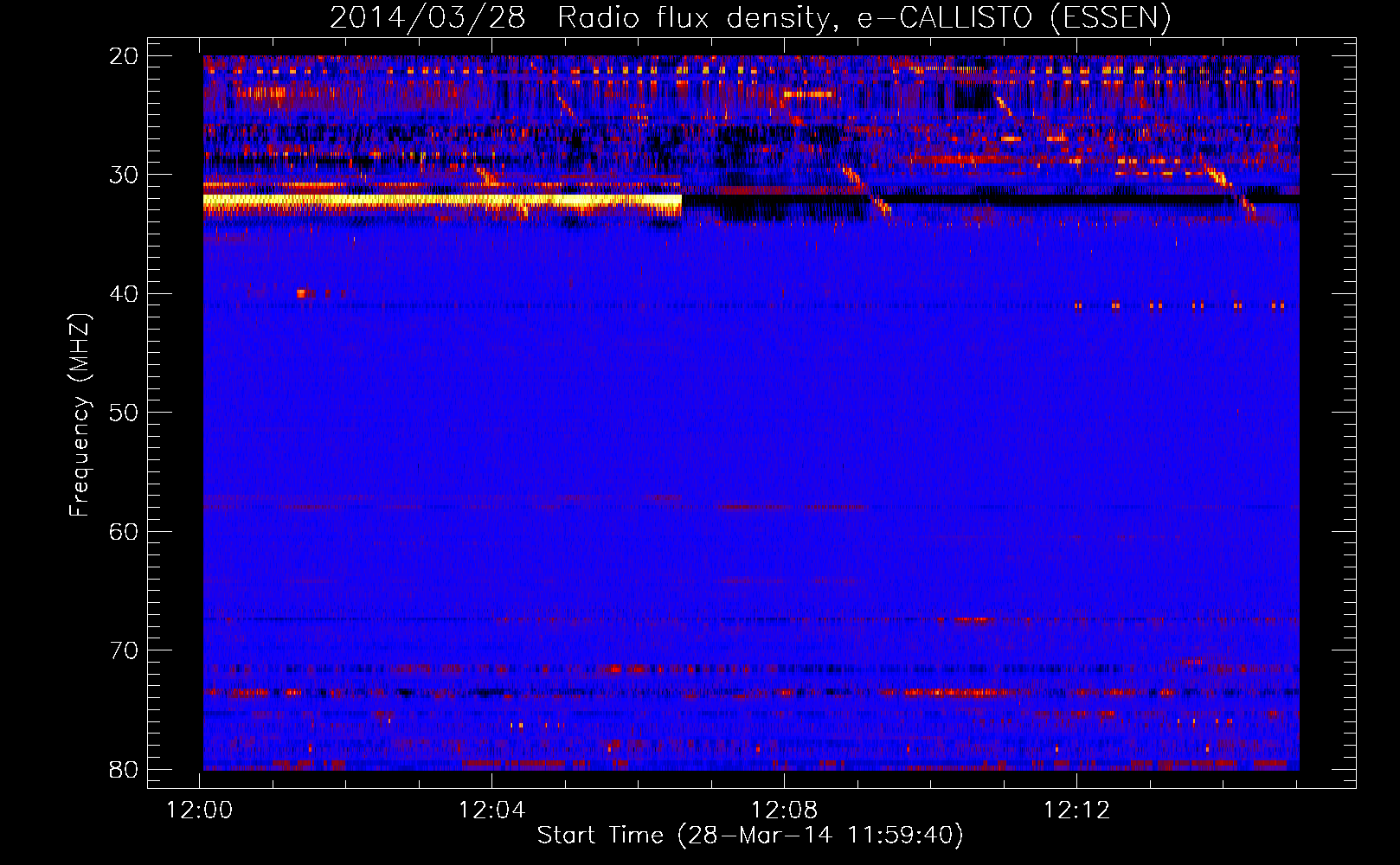Click the 'Frequency (MHZ)' axis label
Image resolution: width=1400 pixels, height=865 pixels.
[x=80, y=415]
